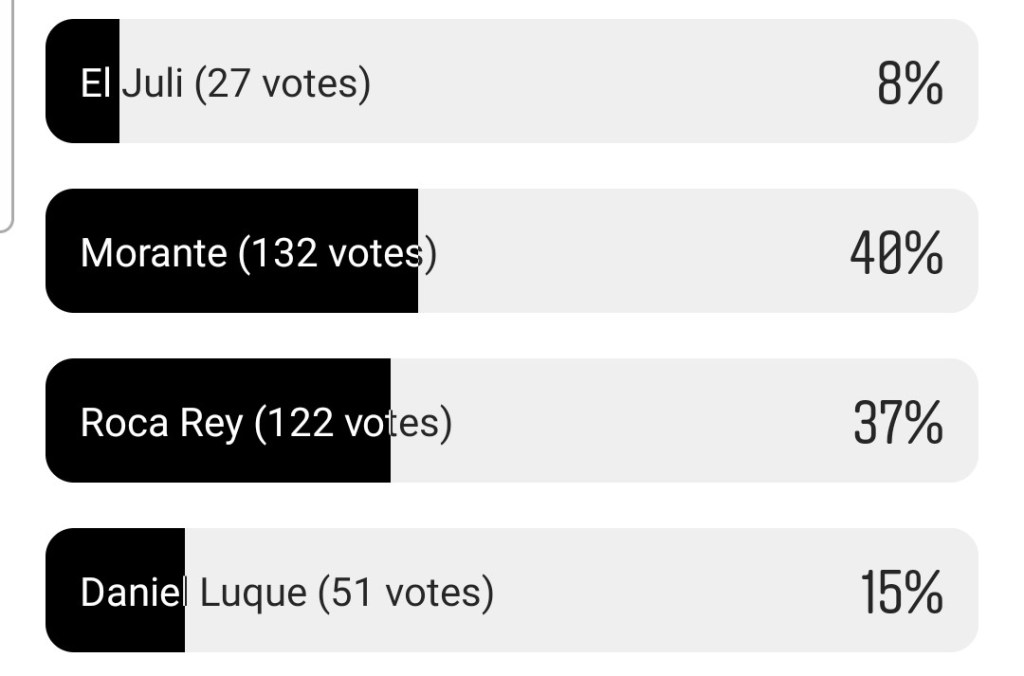Click the "(51 votes)" count text
Image resolution: width=1024 pixels, height=676 pixels.
coord(405,593)
